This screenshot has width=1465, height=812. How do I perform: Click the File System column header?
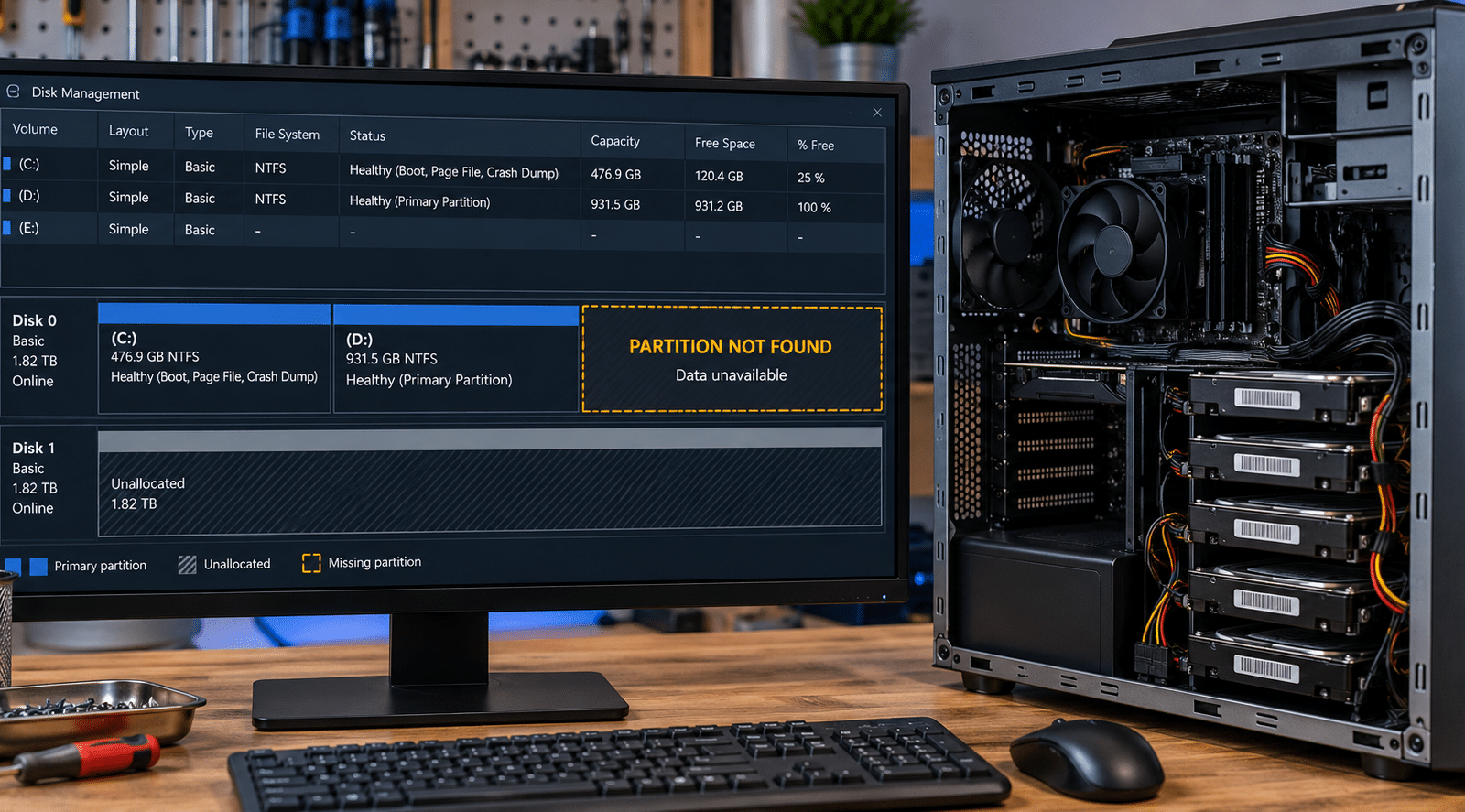[x=288, y=134]
